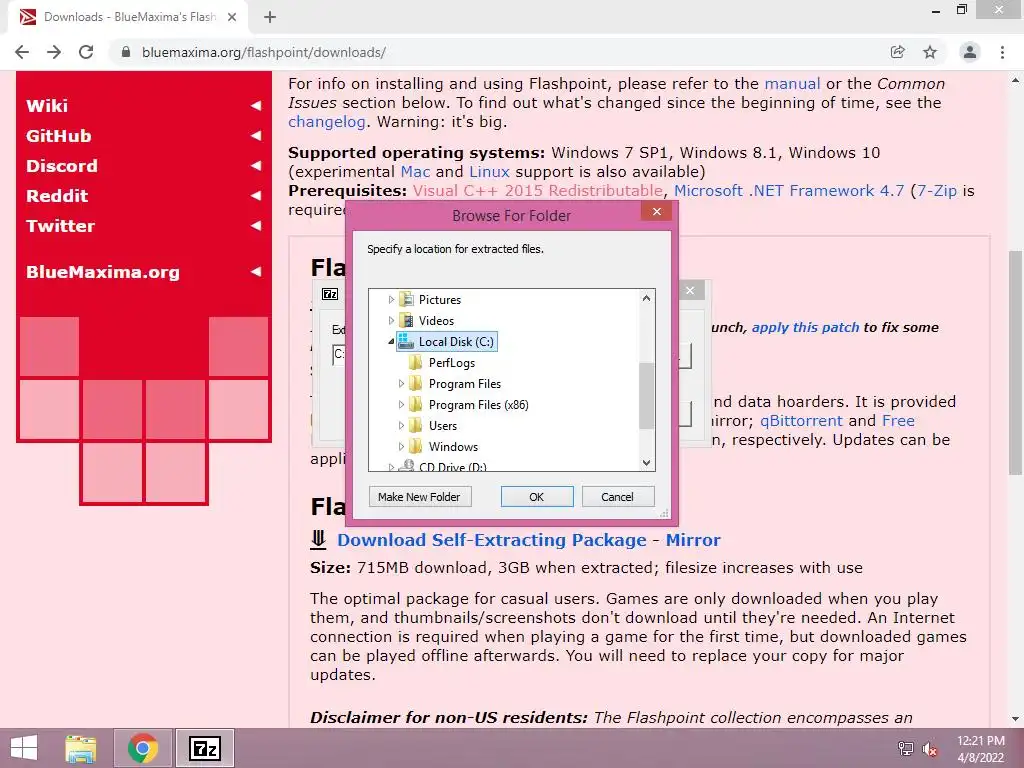Open a new browser tab

[270, 17]
